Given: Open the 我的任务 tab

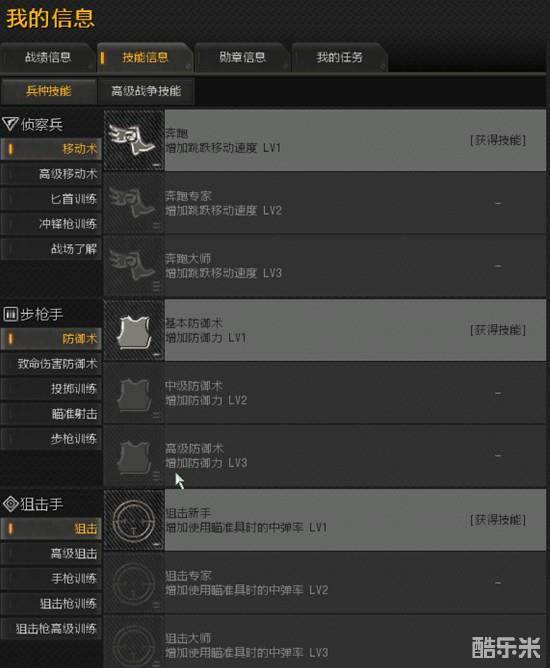Looking at the screenshot, I should point(339,58).
